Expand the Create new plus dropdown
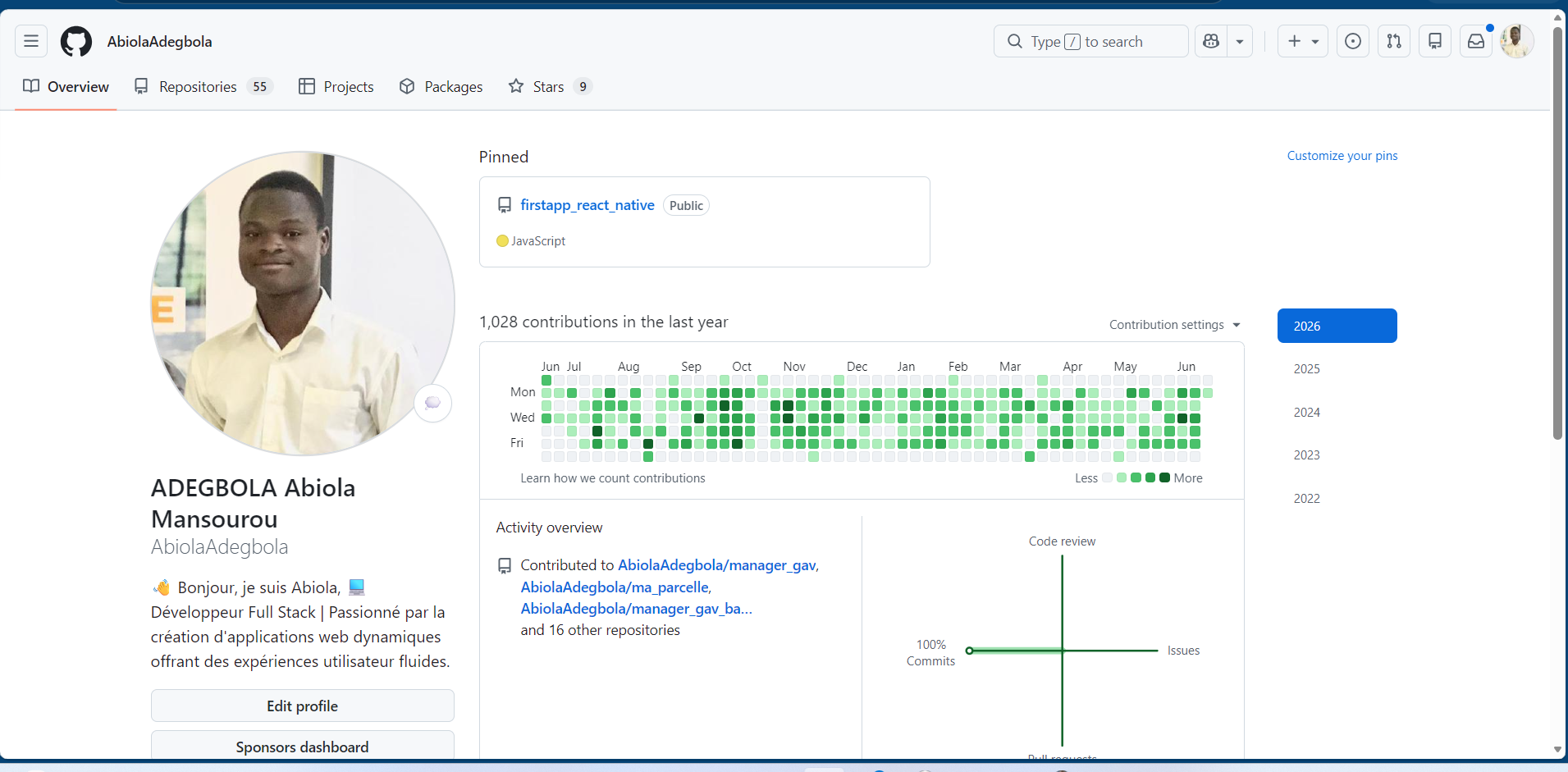 (1303, 41)
